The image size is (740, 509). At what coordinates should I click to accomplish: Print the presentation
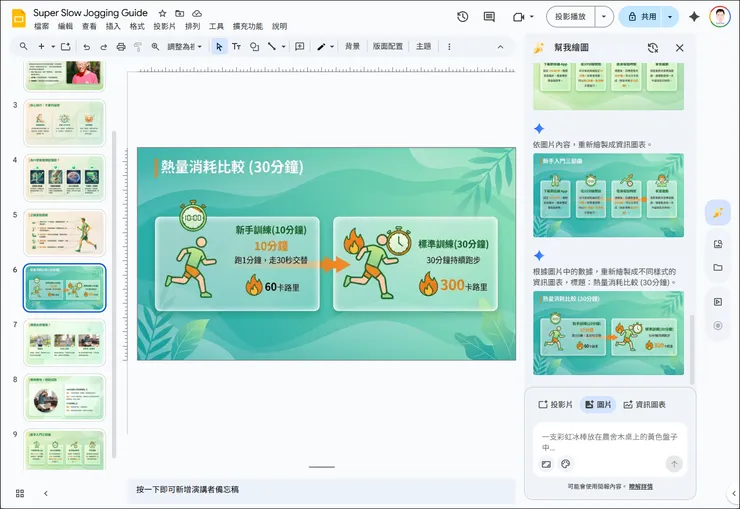pos(121,46)
